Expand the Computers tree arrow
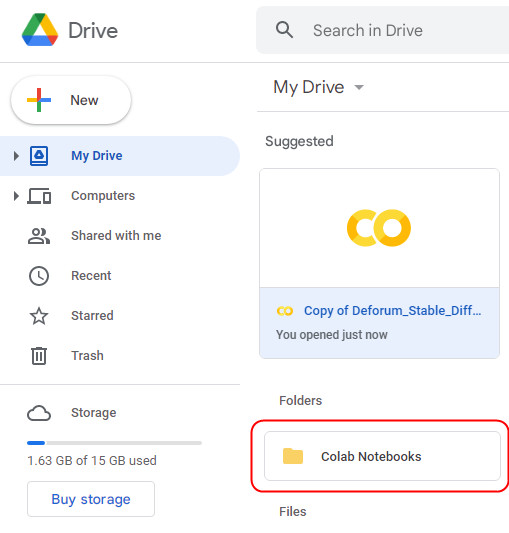This screenshot has width=509, height=533. 16,196
